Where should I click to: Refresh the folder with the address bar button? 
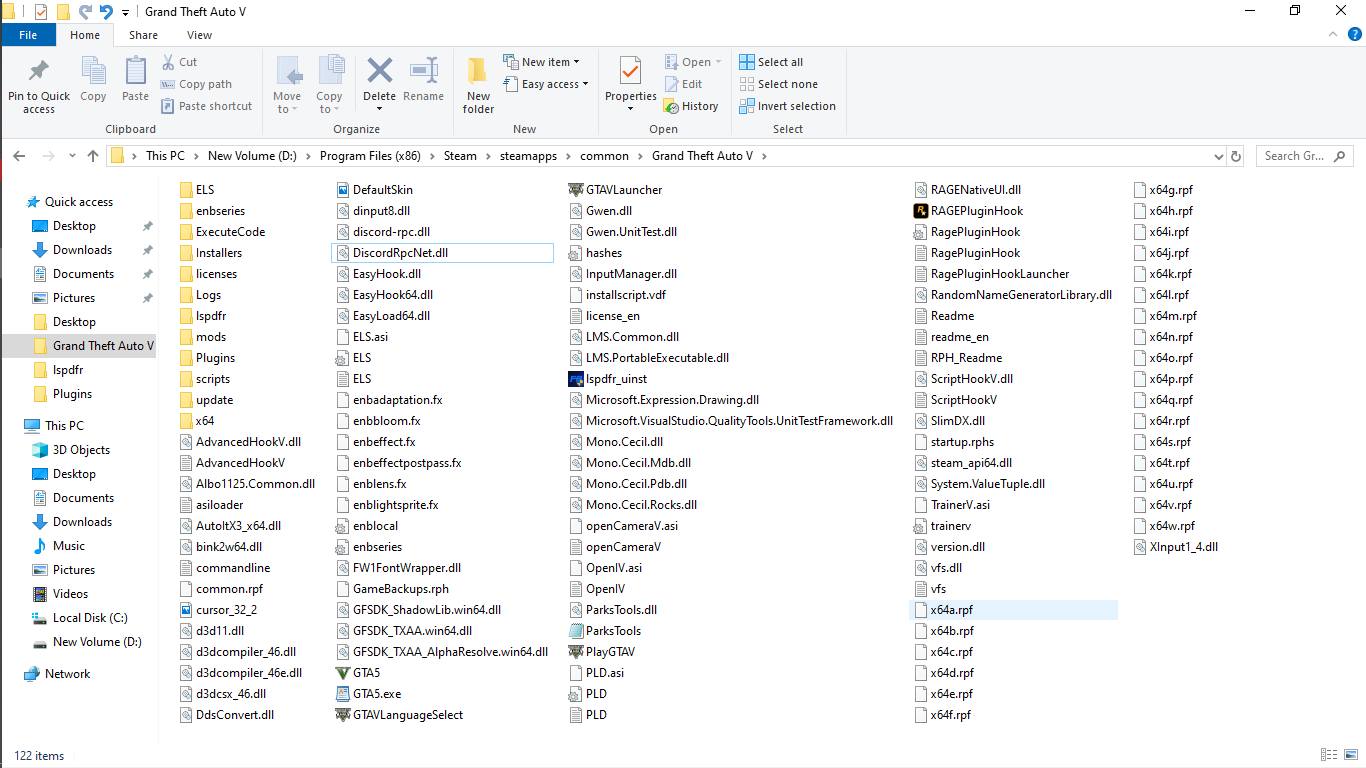(1237, 156)
